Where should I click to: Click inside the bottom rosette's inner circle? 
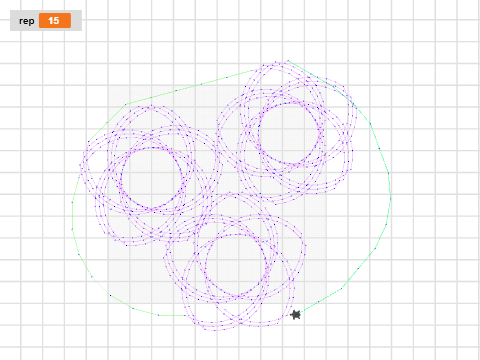click(236, 265)
